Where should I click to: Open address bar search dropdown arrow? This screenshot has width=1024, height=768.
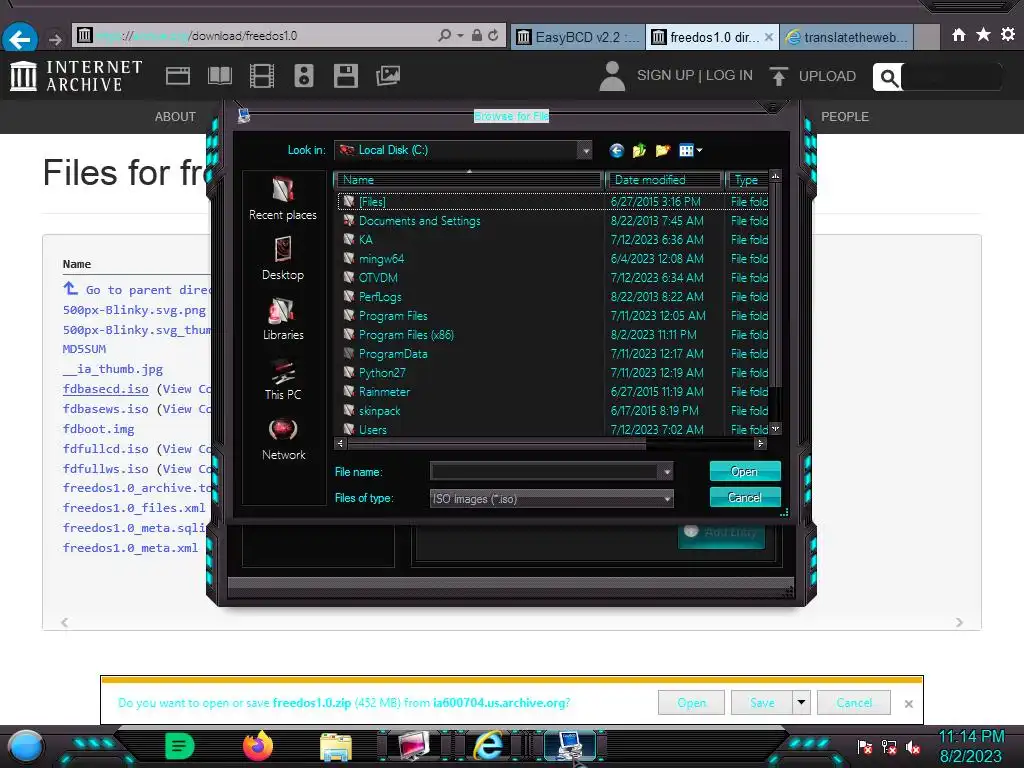click(x=460, y=35)
